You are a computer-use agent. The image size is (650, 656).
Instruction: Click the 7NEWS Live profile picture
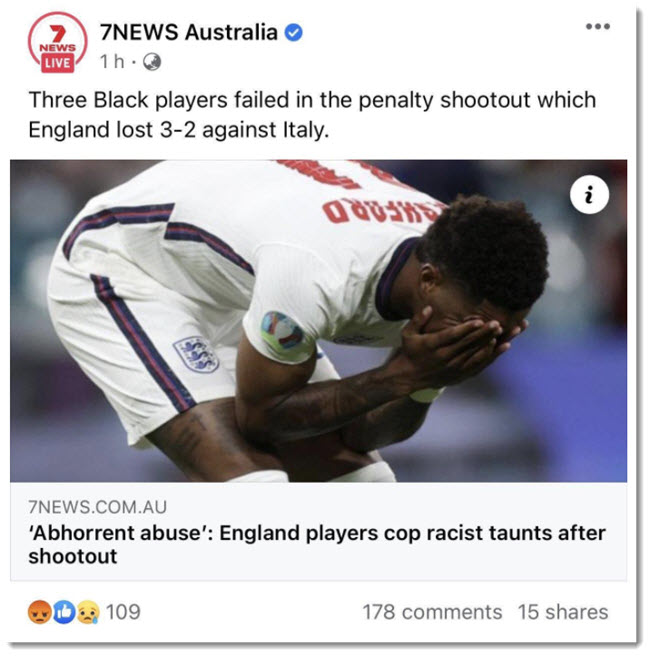coord(58,42)
